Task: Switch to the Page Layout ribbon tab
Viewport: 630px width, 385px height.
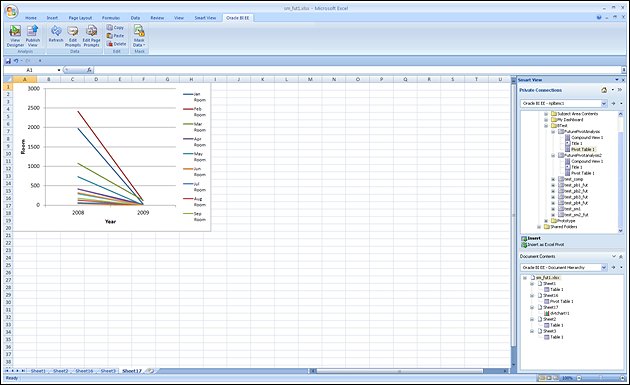Action: (x=80, y=18)
